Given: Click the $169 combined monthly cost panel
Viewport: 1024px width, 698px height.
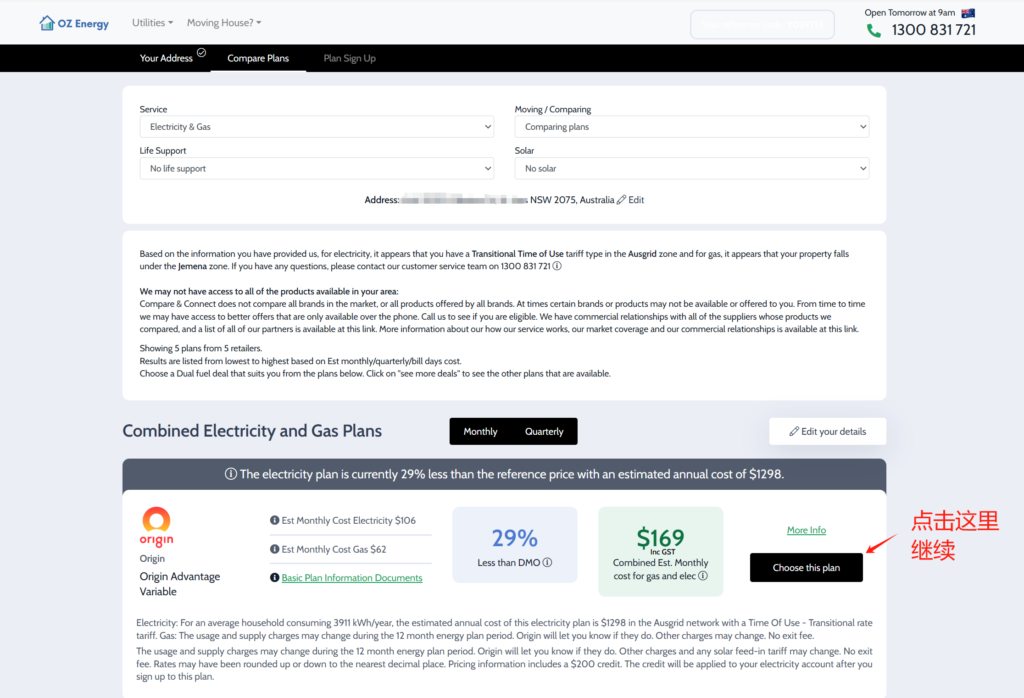Looking at the screenshot, I should tap(660, 551).
